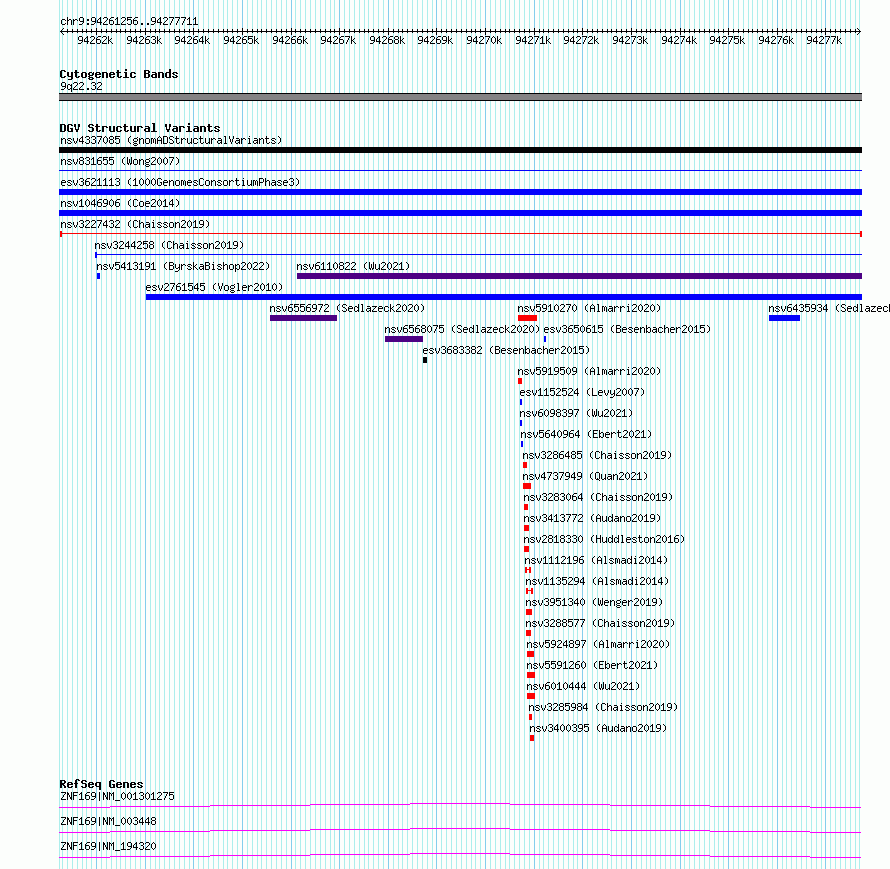
Task: Click the red nsv6010444 variant marker
Action: tap(531, 696)
